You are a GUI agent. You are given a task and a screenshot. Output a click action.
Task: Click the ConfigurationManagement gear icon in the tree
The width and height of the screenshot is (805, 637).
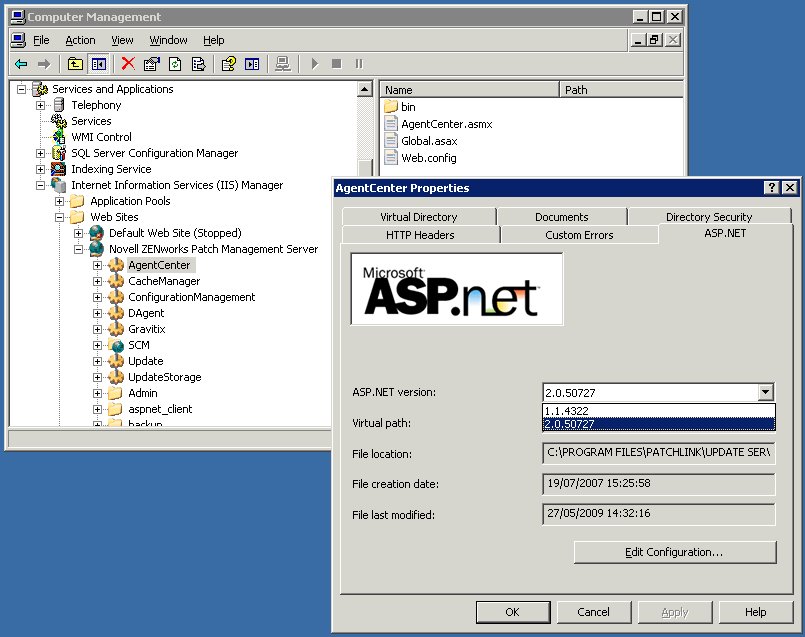(x=116, y=297)
